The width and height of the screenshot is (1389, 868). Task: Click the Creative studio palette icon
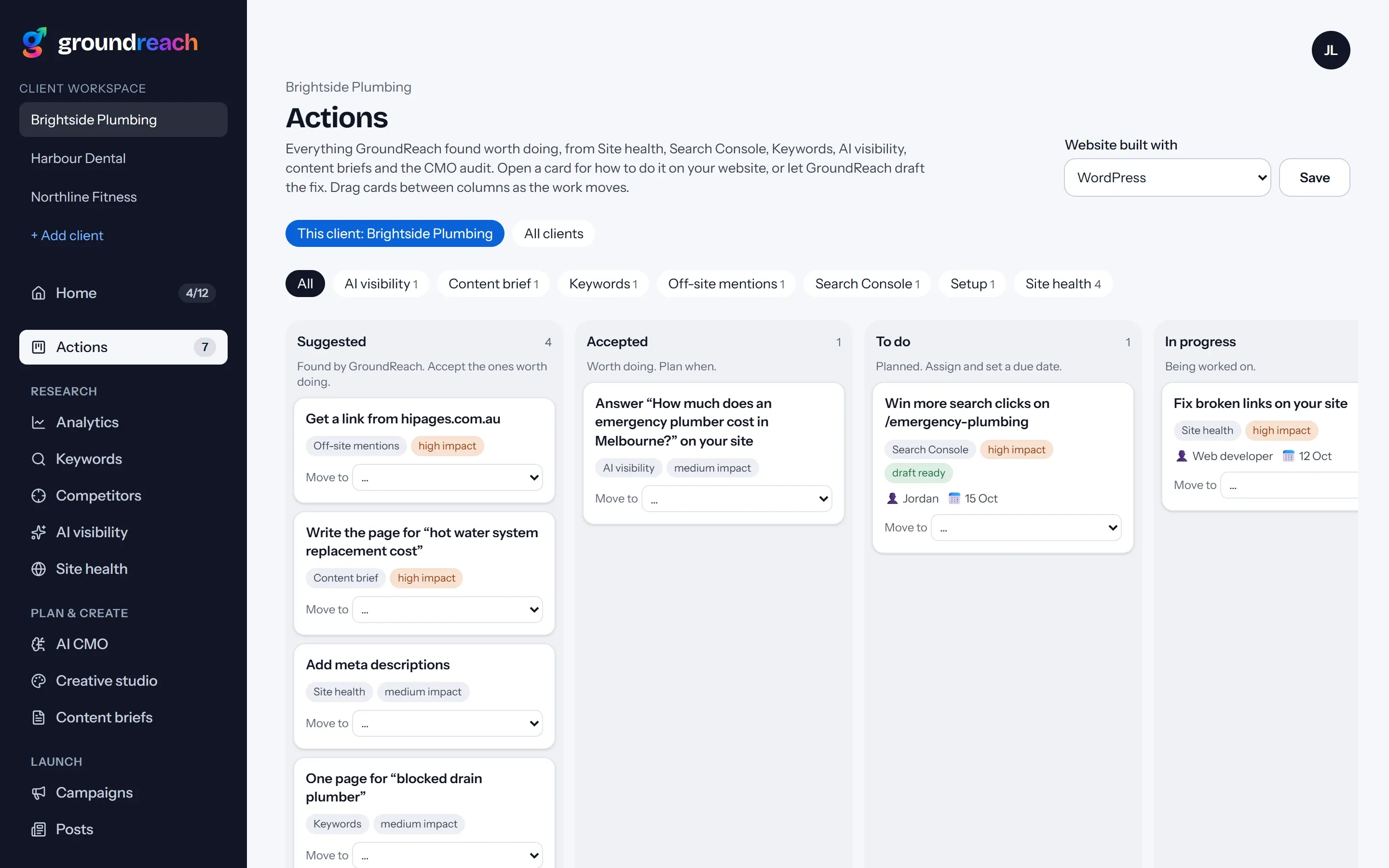(x=39, y=681)
